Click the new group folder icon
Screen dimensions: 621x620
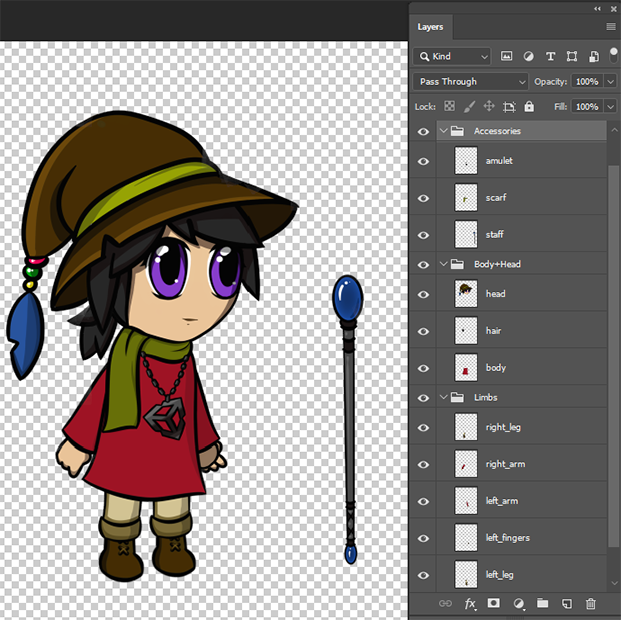click(x=542, y=604)
